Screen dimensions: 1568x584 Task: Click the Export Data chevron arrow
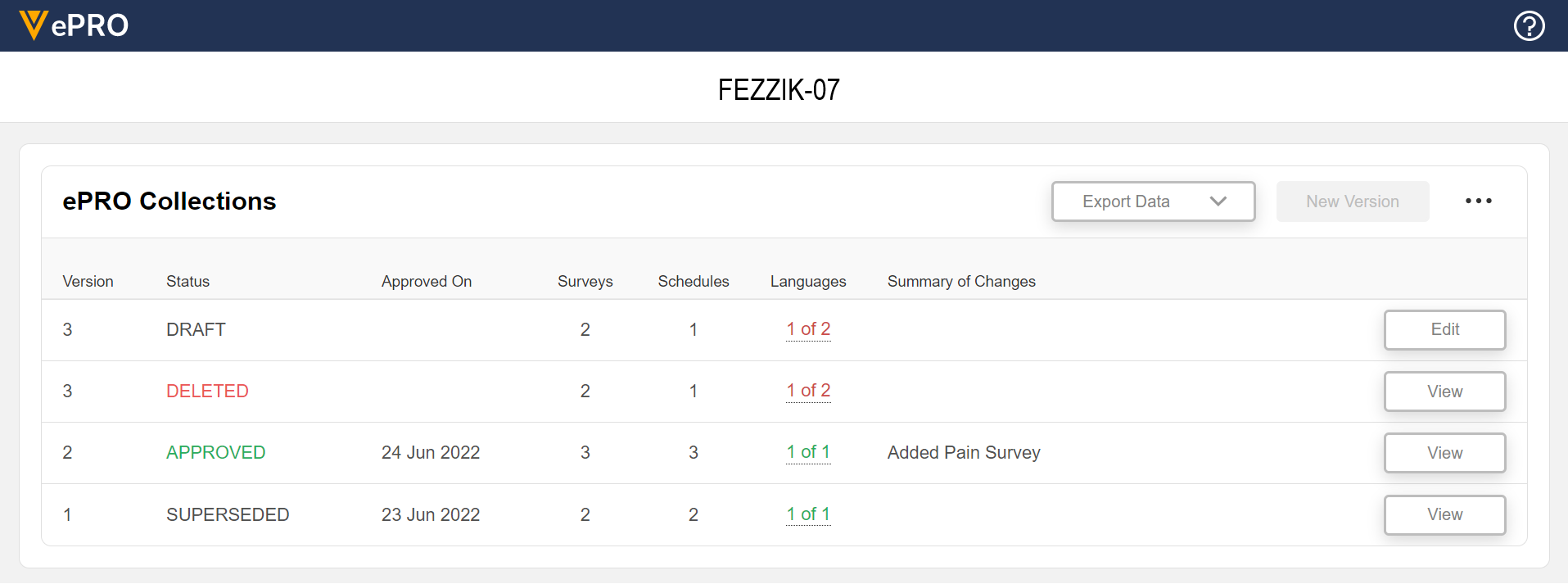click(1218, 201)
